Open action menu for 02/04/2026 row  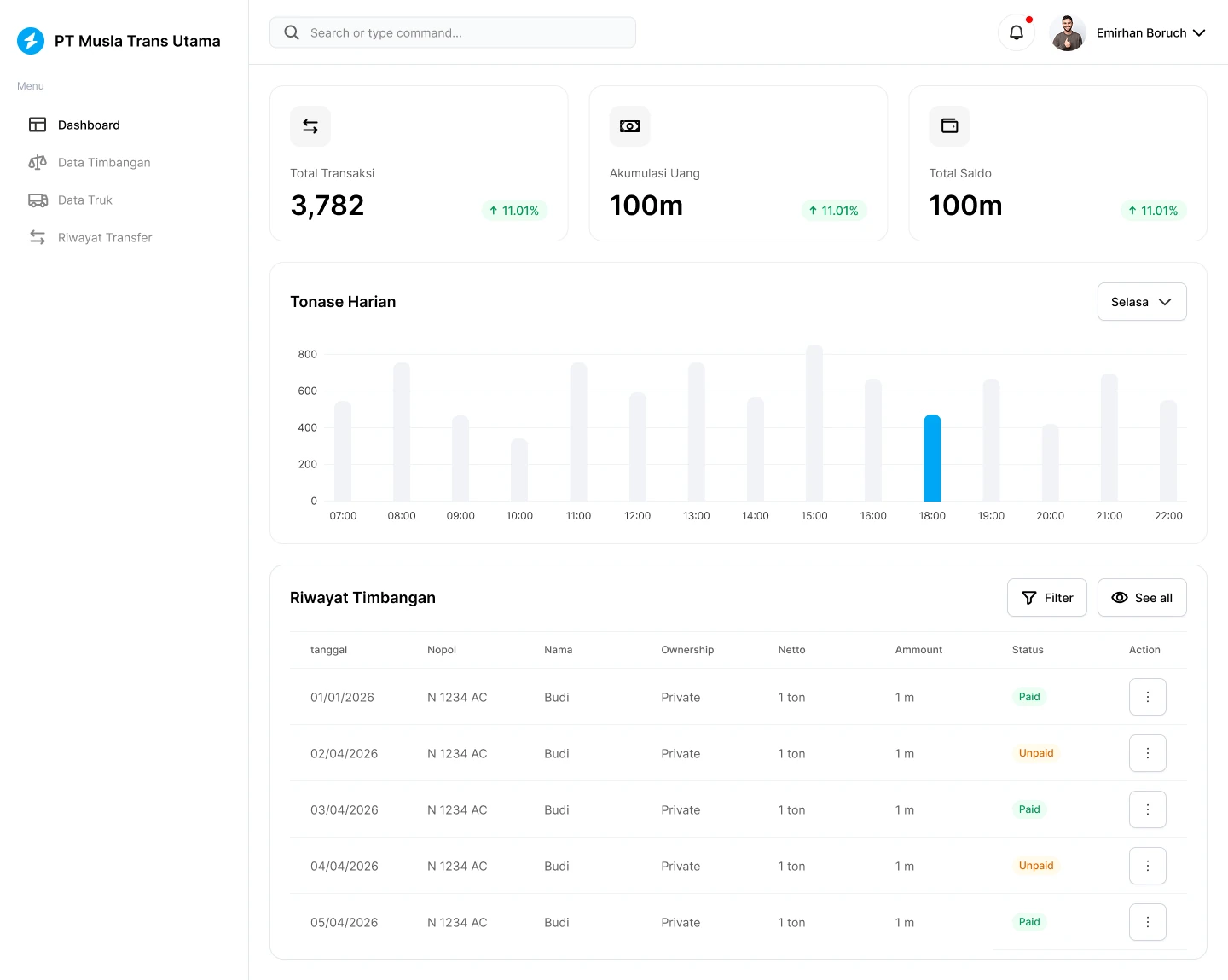[1148, 753]
